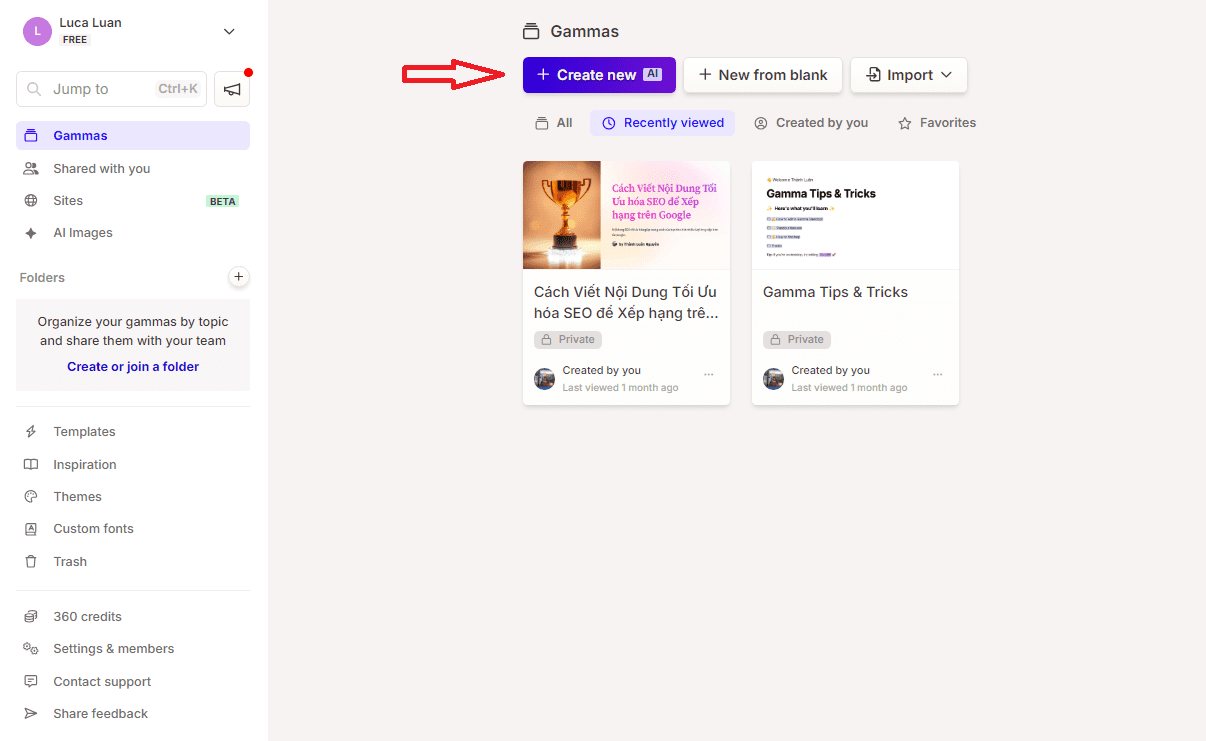Open Sites beta section
The image size is (1206, 741).
(x=68, y=201)
